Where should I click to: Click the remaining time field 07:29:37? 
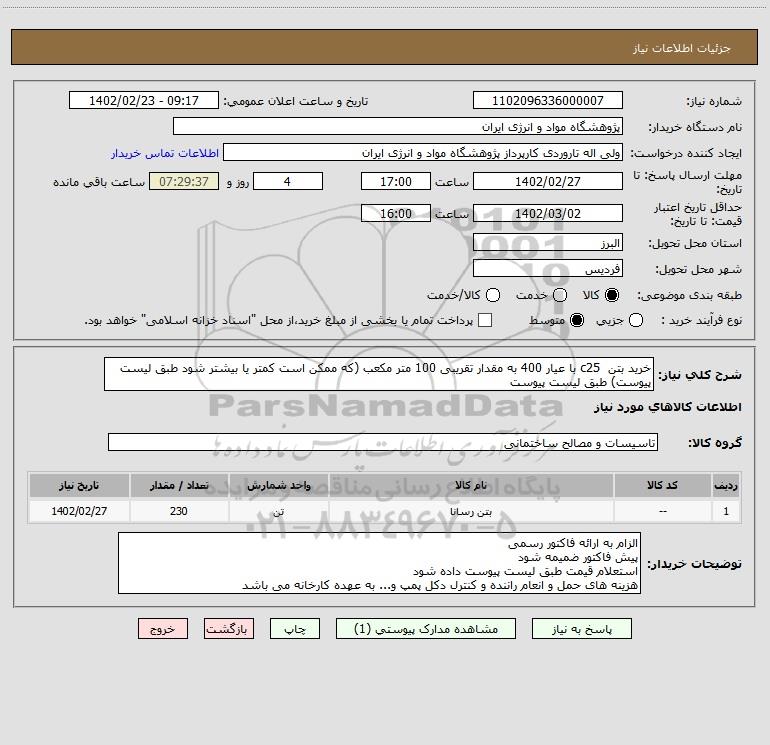point(184,181)
